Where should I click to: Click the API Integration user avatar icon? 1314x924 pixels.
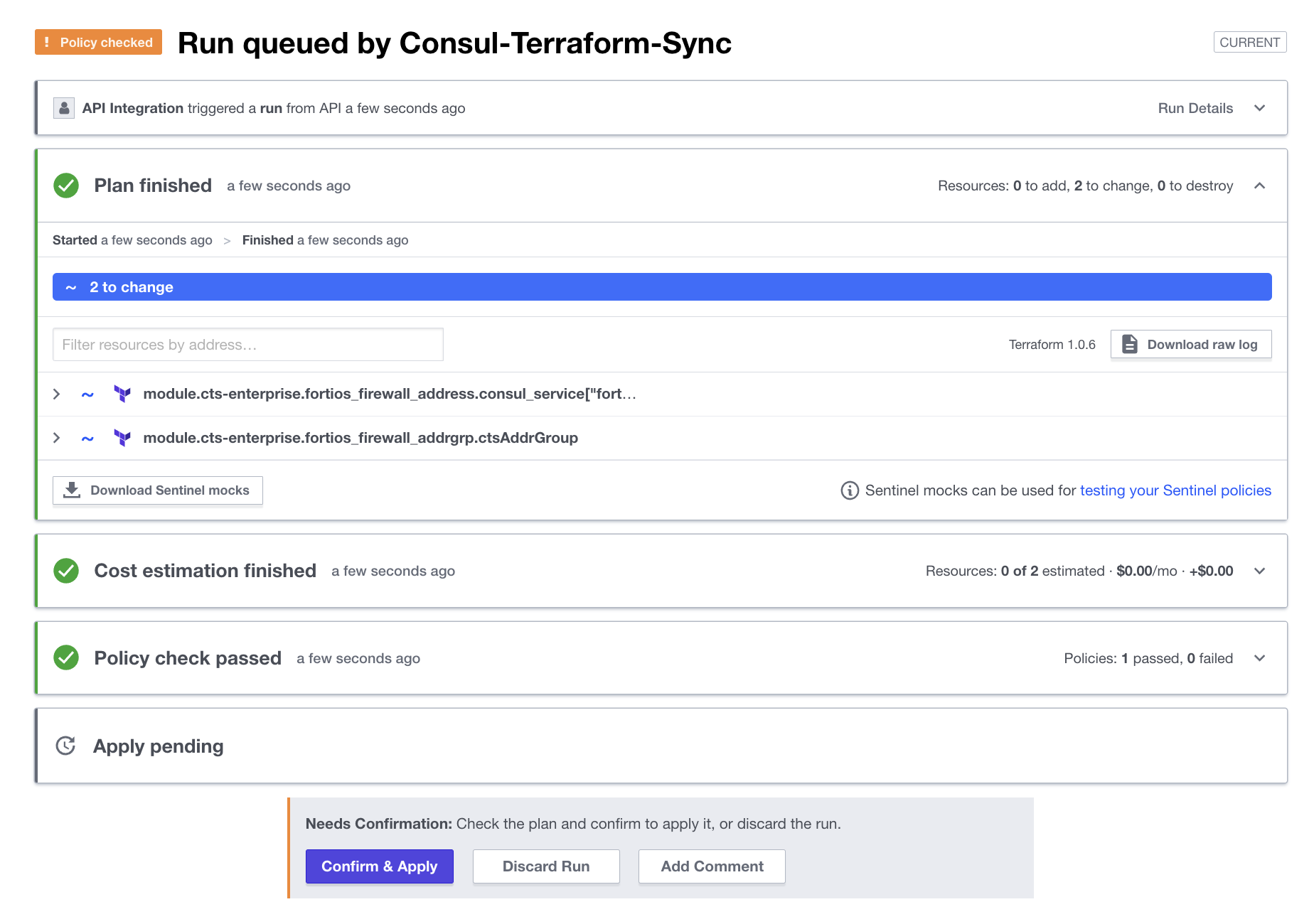64,108
